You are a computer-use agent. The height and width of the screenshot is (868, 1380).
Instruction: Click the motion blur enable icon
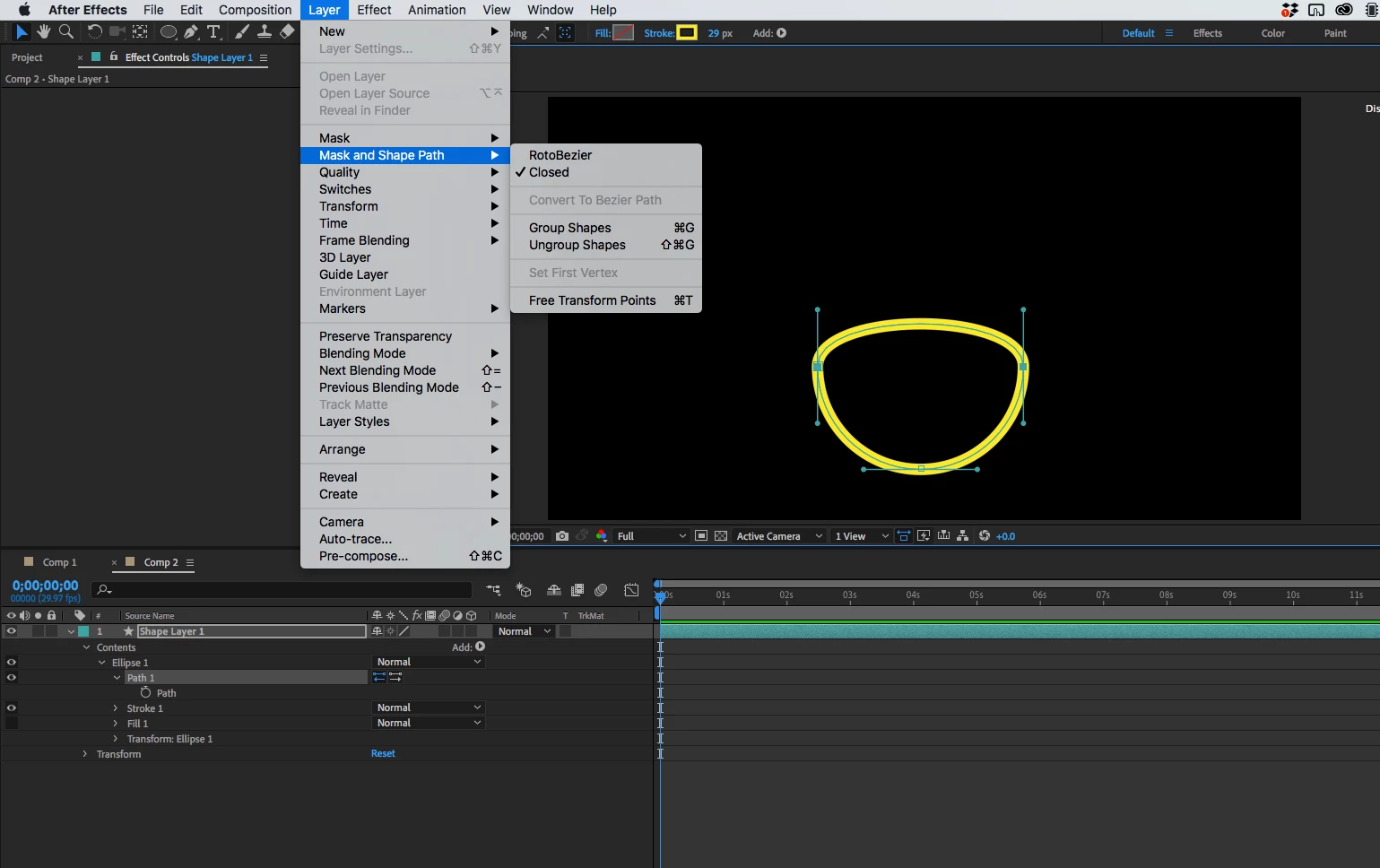601,590
